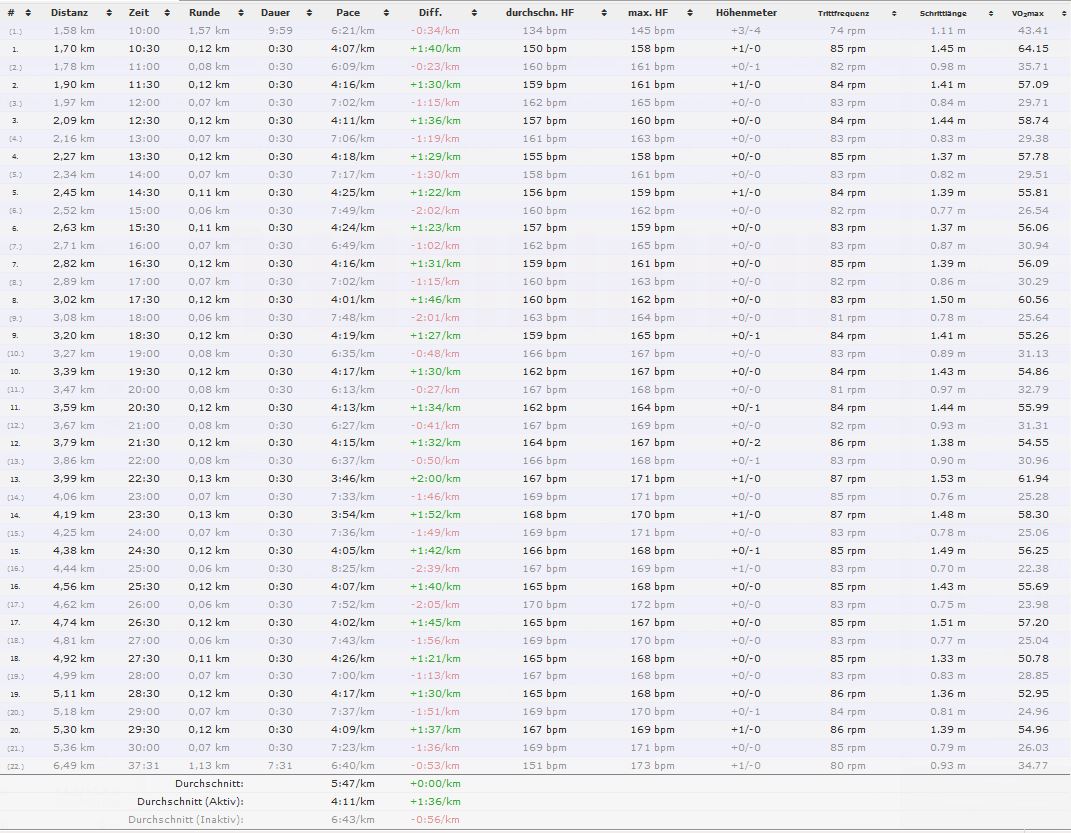The width and height of the screenshot is (1071, 833).
Task: Click the Durchschnitt (Aktiv) summary label
Action: (x=190, y=802)
